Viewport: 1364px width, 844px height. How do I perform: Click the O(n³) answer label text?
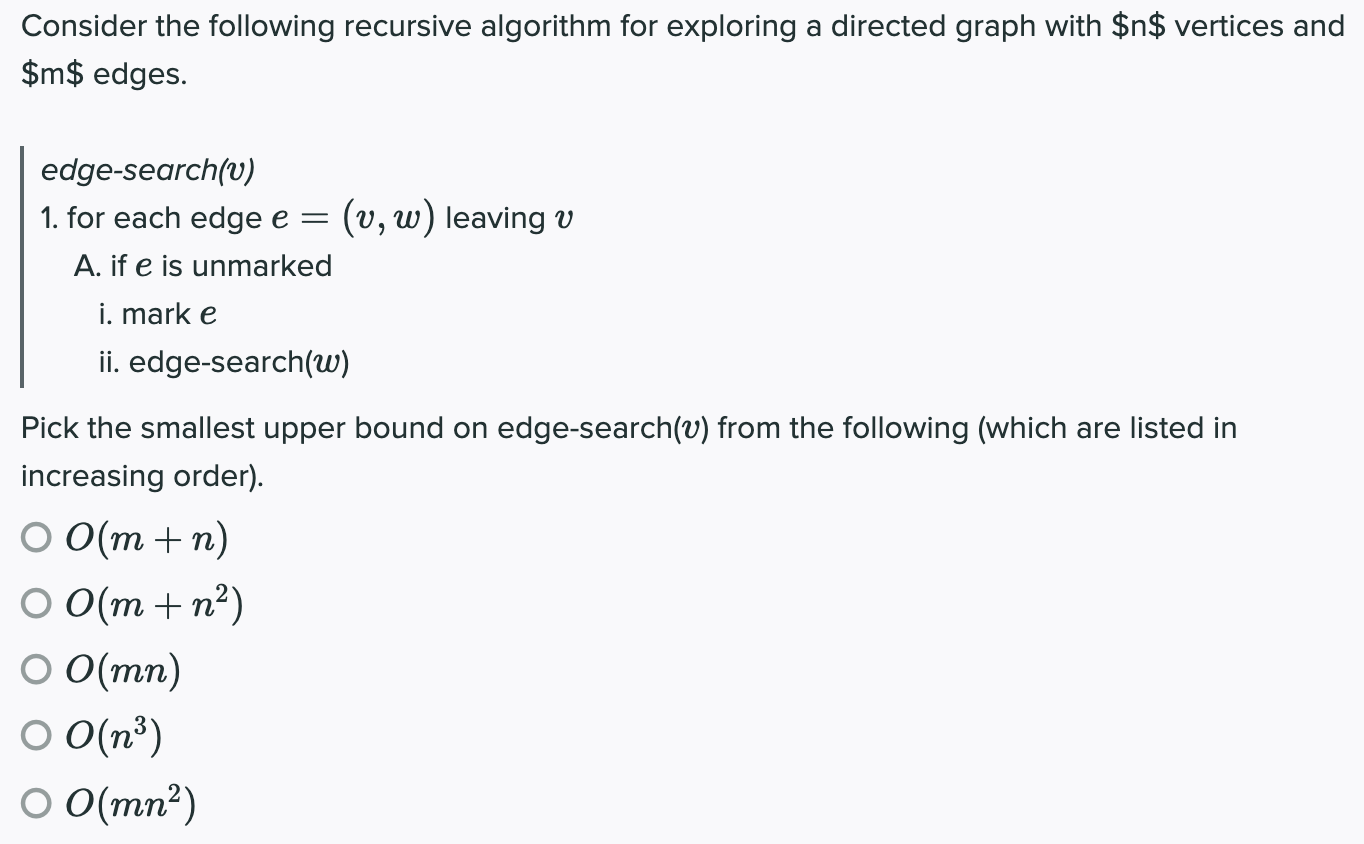coord(114,736)
